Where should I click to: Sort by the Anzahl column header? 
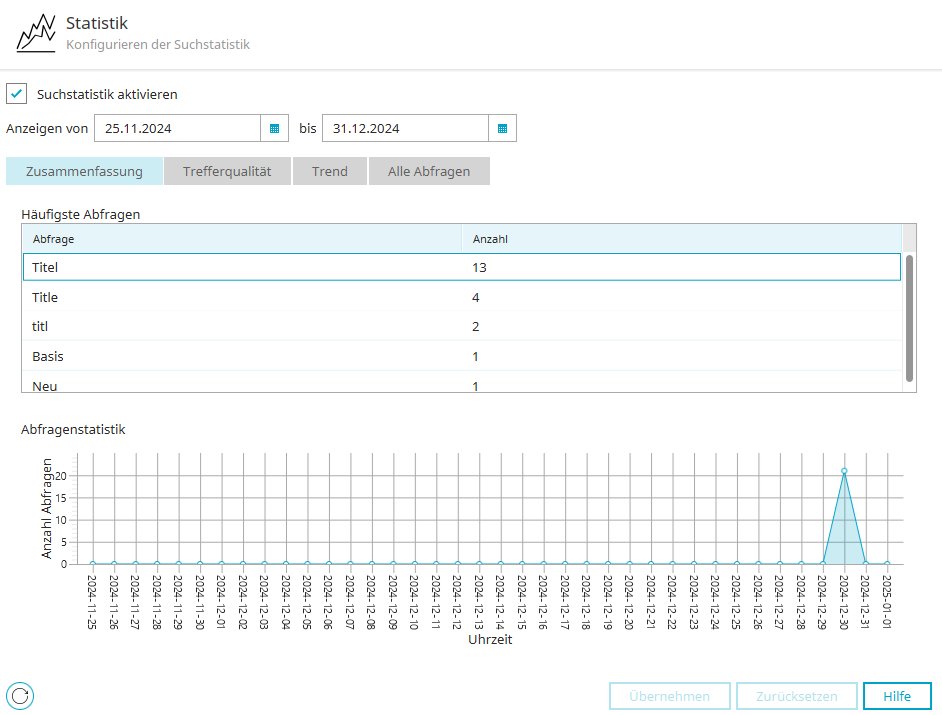pos(680,239)
